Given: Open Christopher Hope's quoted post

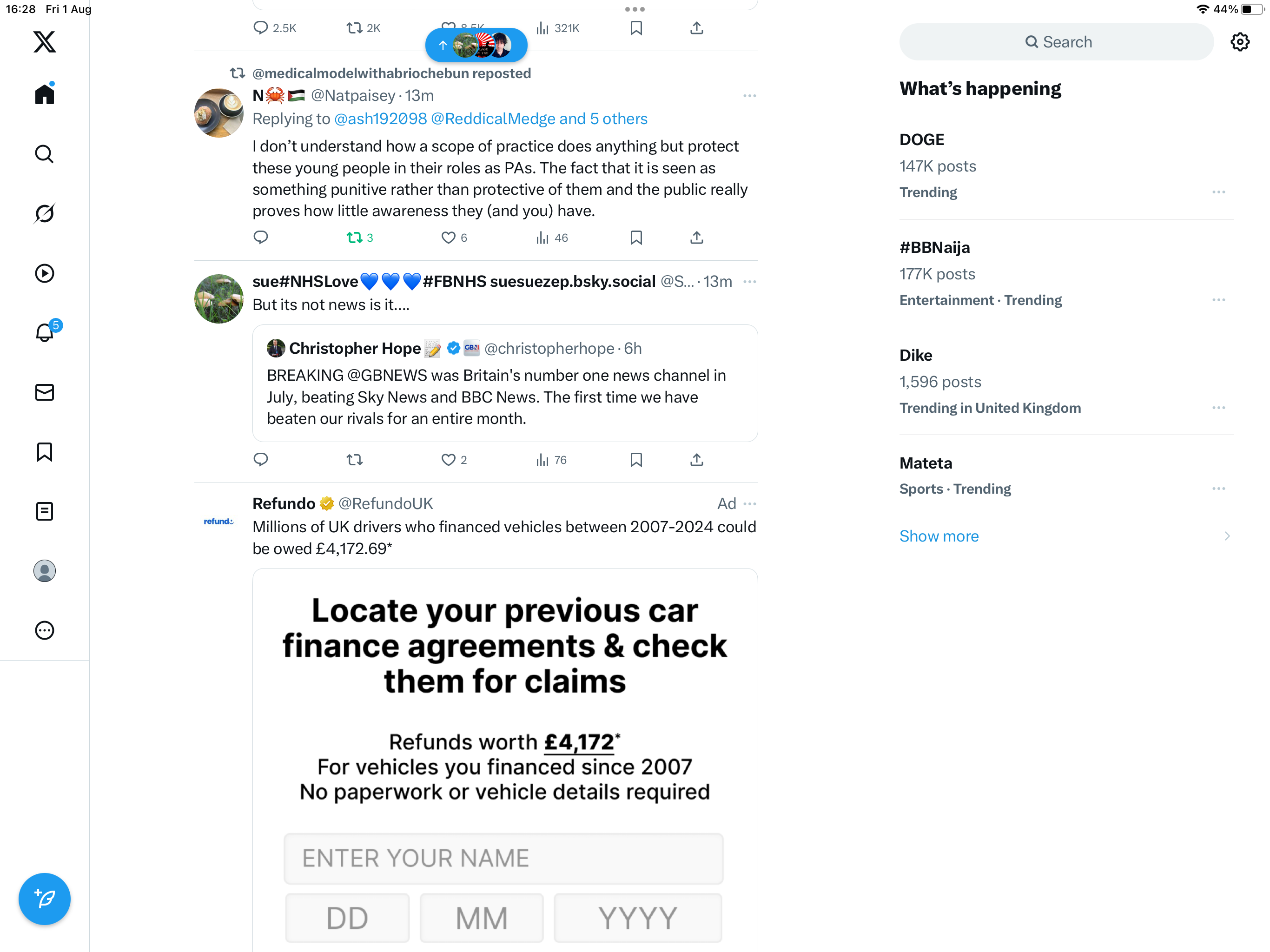Looking at the screenshot, I should pos(505,383).
